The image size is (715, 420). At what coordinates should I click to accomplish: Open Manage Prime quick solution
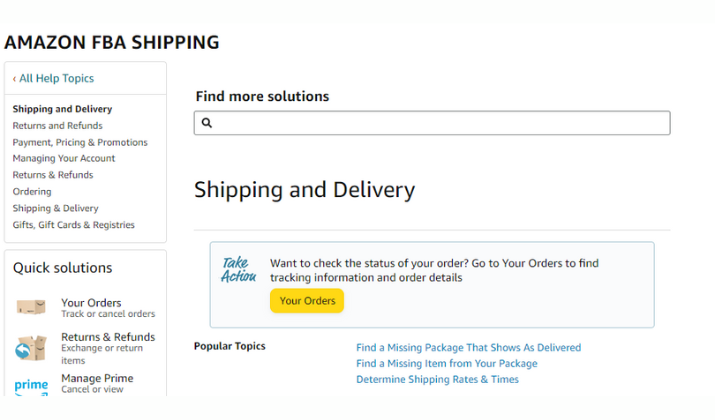(97, 383)
